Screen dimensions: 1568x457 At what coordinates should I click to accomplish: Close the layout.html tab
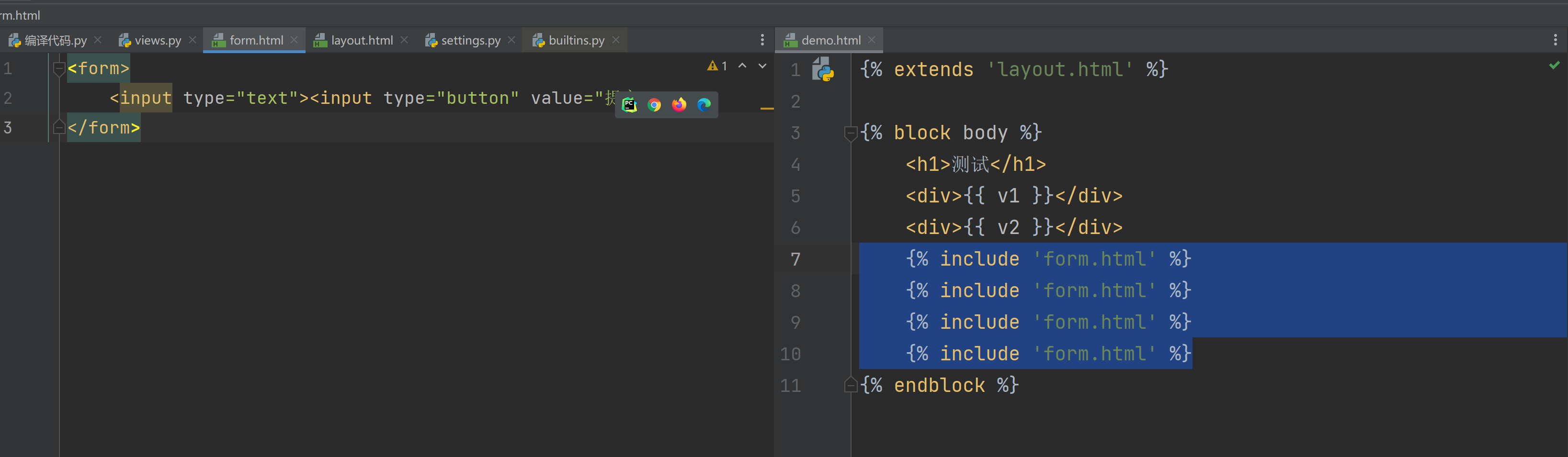[404, 40]
